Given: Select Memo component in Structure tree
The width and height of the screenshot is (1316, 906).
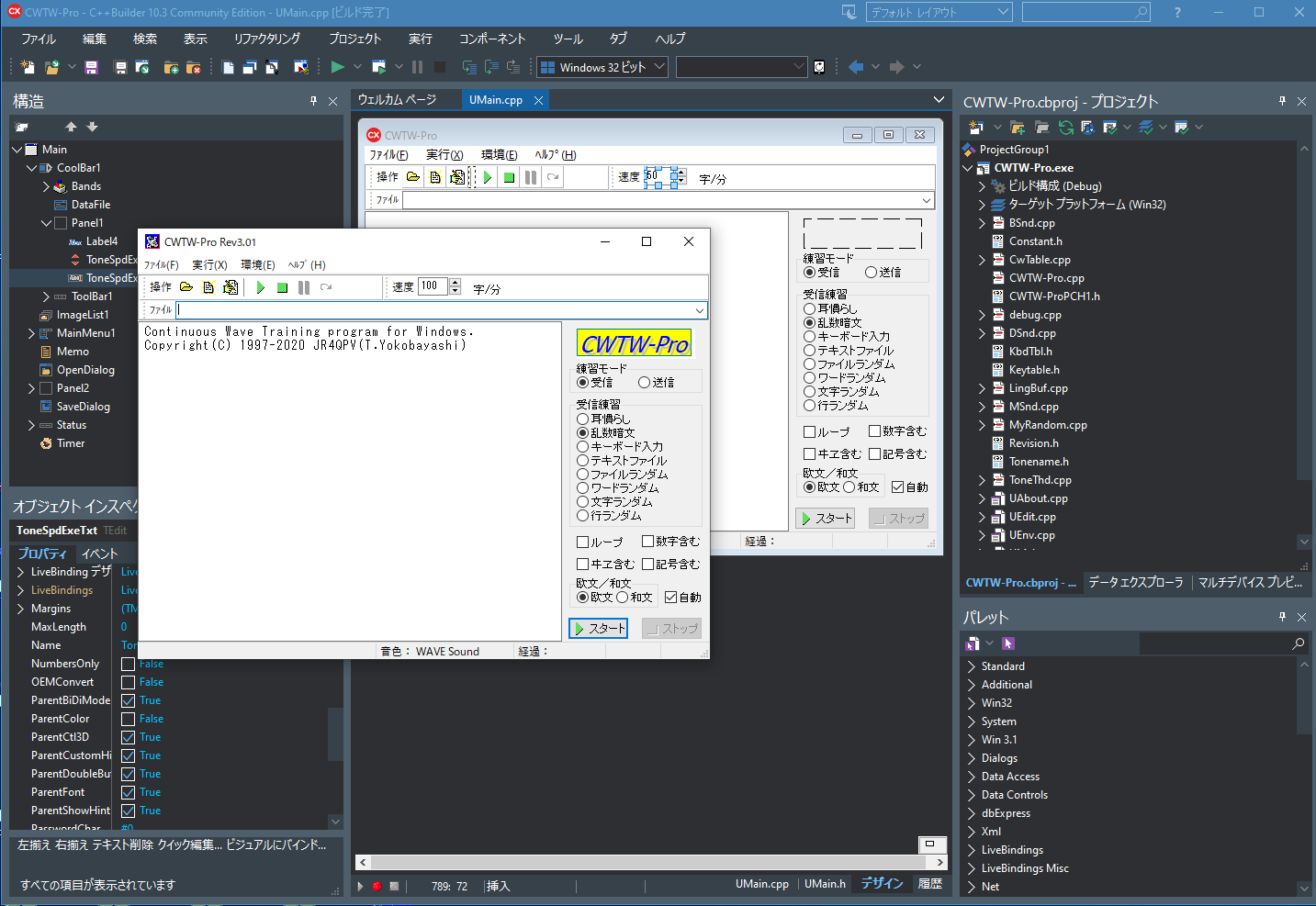Looking at the screenshot, I should click(x=73, y=352).
